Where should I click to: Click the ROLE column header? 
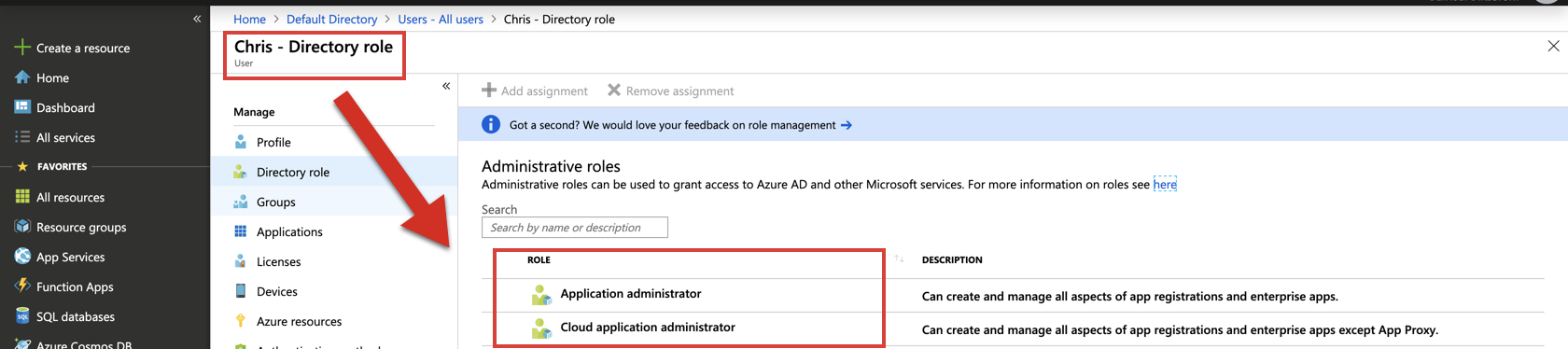[x=539, y=259]
